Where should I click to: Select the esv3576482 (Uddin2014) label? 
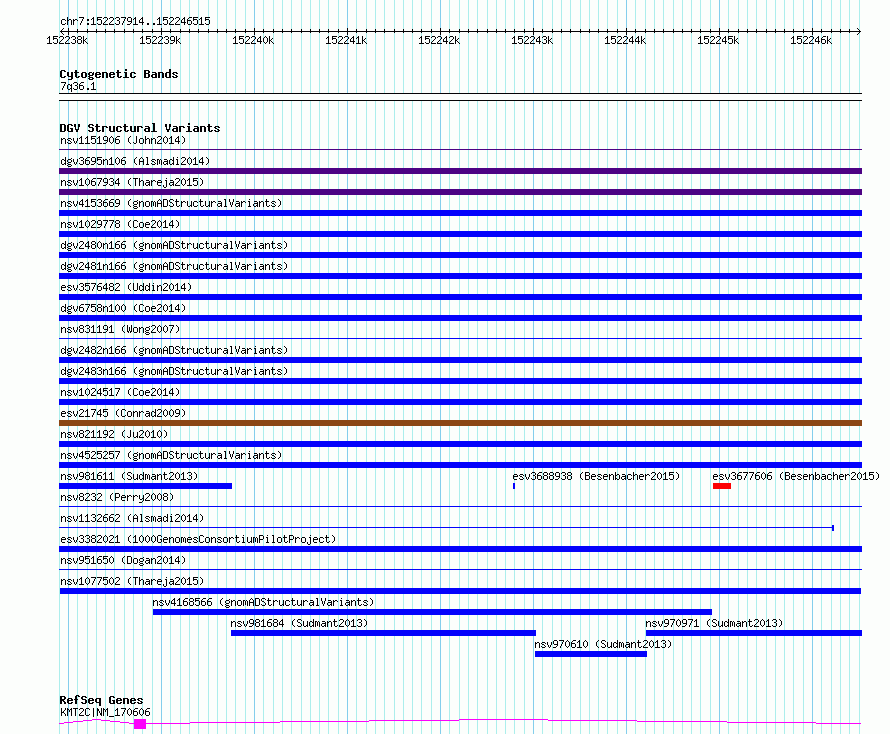(126, 287)
